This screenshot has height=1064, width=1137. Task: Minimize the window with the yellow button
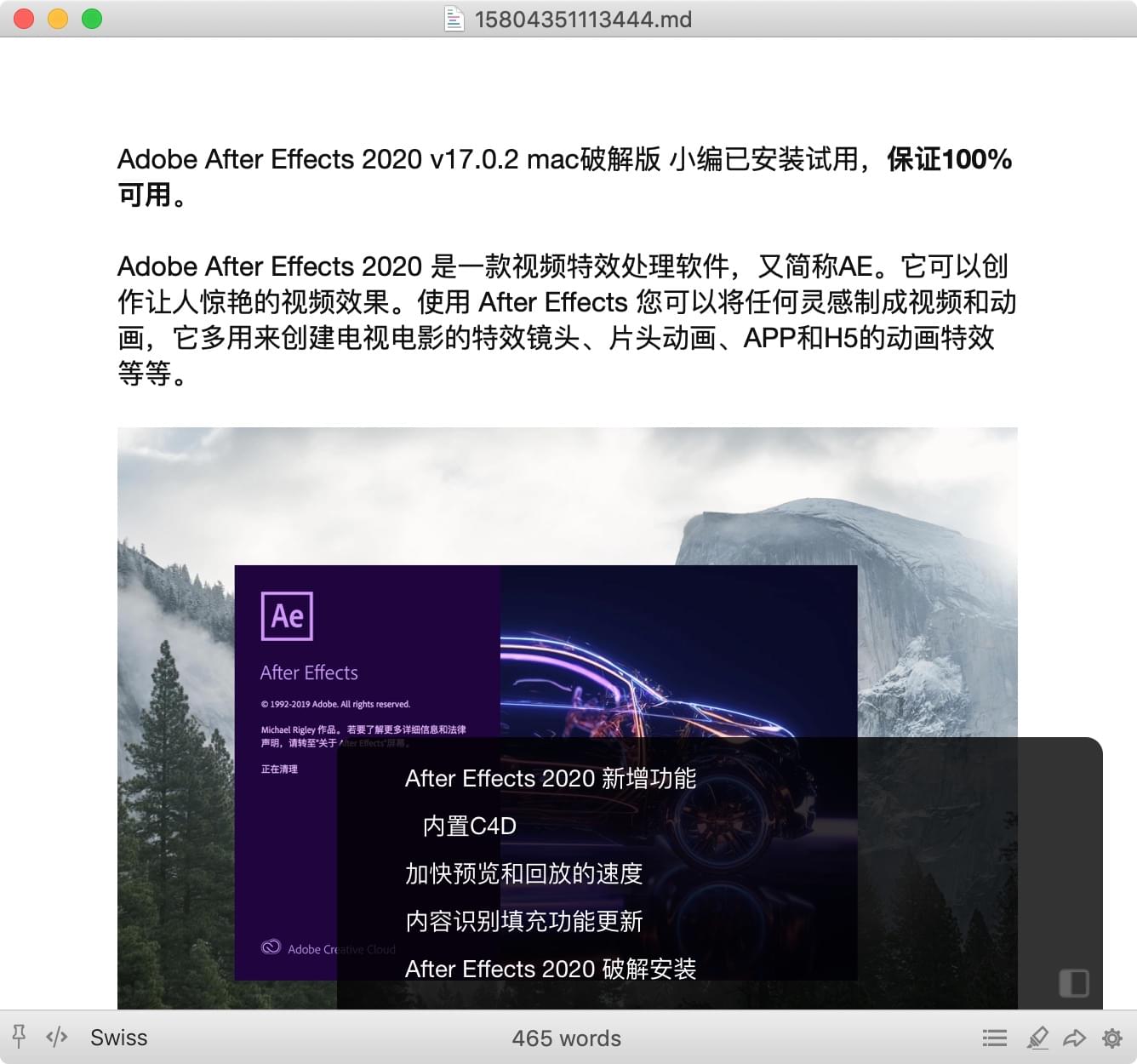point(58,19)
